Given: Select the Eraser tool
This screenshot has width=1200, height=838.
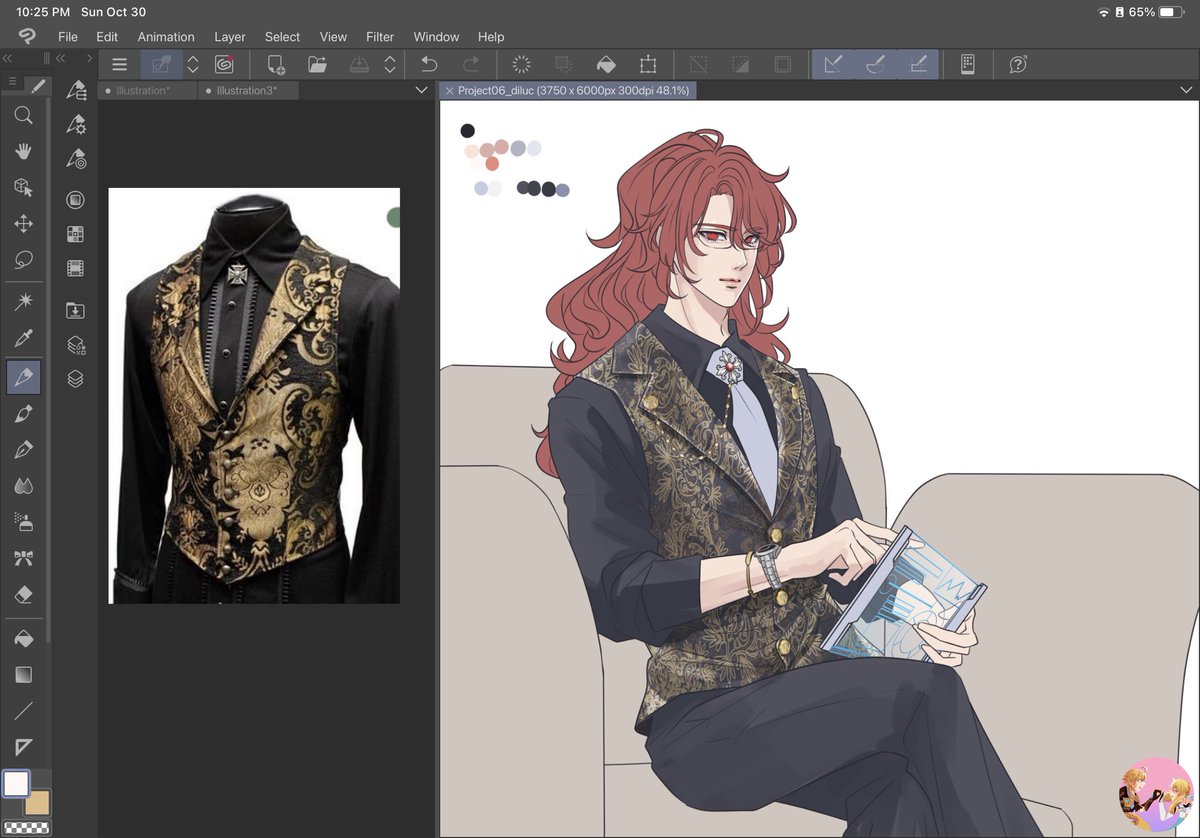Looking at the screenshot, I should pos(23,594).
